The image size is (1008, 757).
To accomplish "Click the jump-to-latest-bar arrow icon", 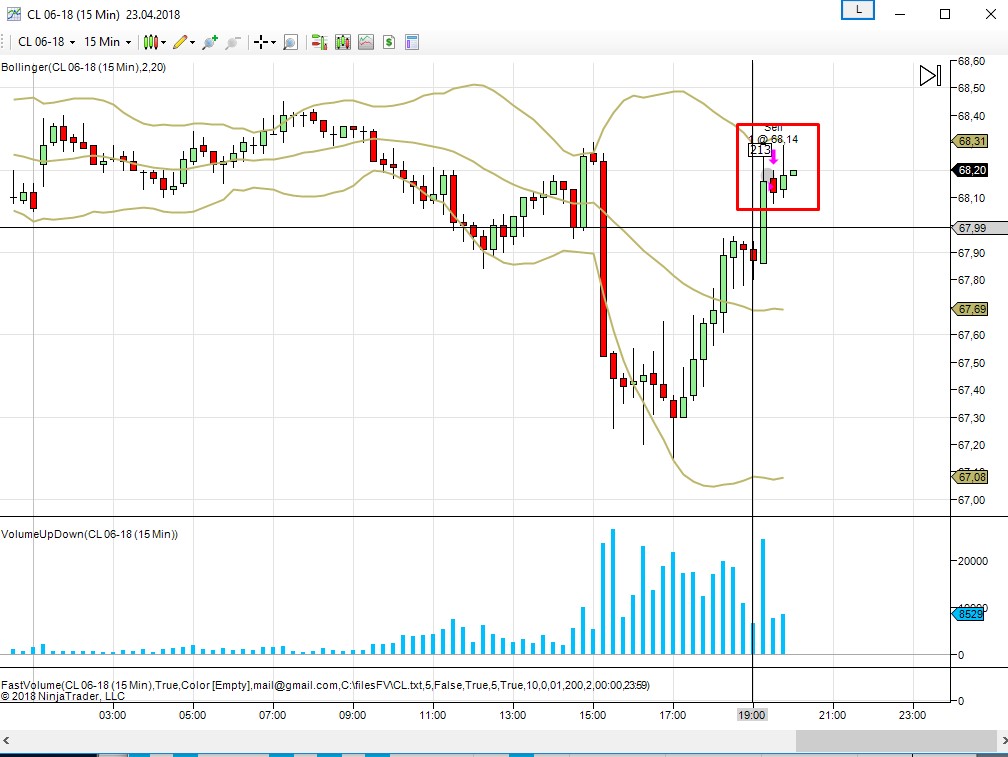I will 930,76.
